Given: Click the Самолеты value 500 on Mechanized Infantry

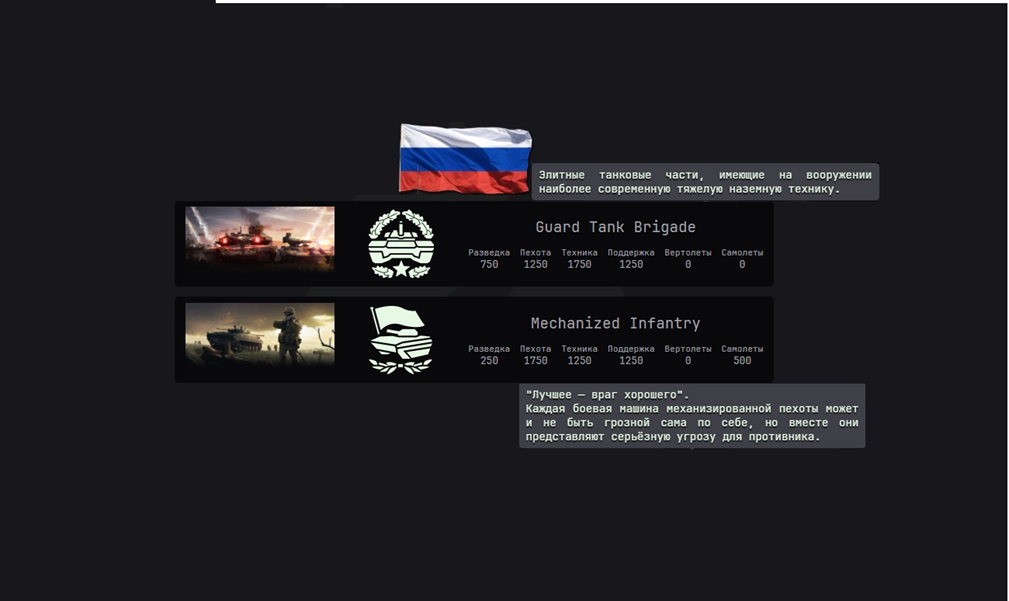Looking at the screenshot, I should tap(741, 360).
